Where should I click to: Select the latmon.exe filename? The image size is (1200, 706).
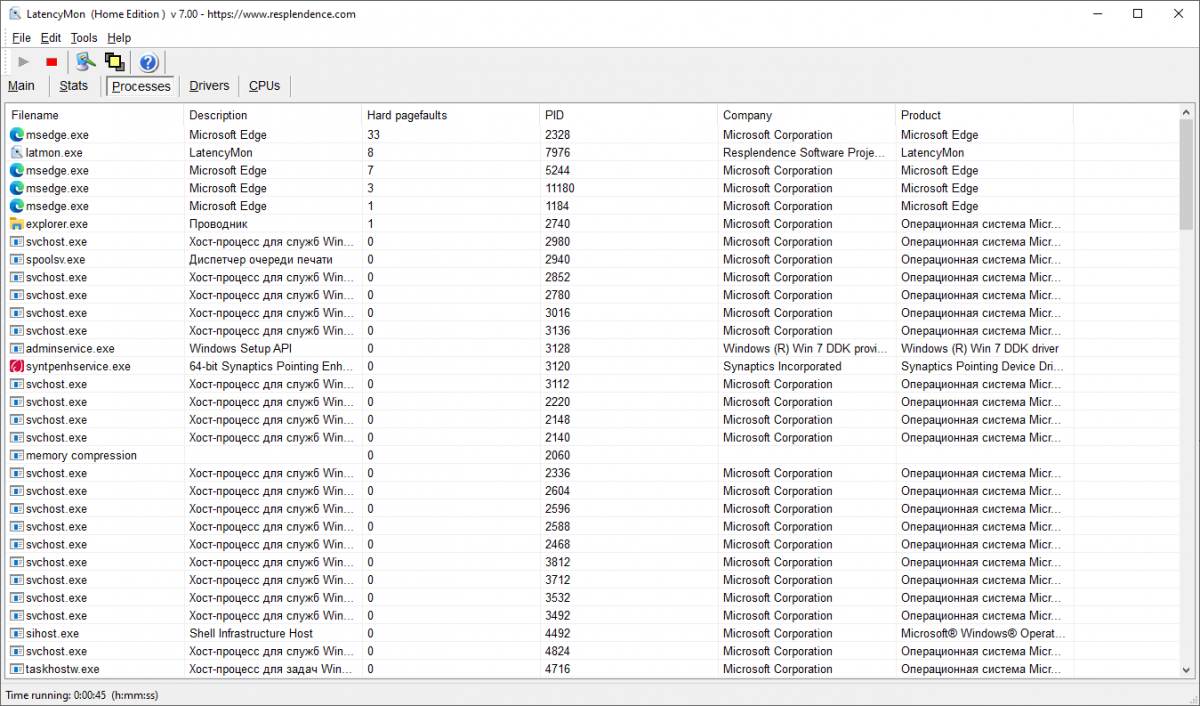coord(54,152)
